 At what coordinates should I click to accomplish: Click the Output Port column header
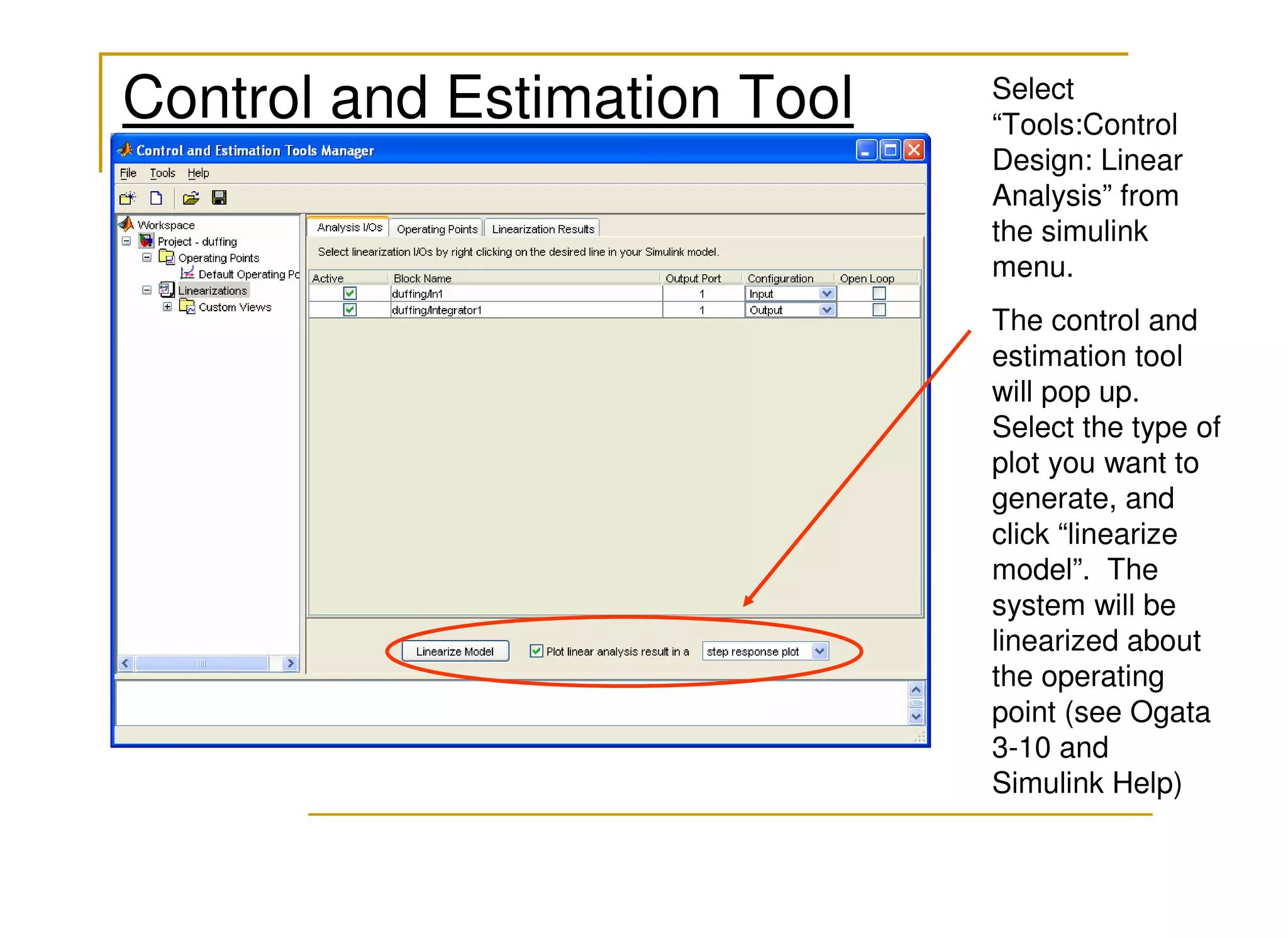tap(702, 278)
